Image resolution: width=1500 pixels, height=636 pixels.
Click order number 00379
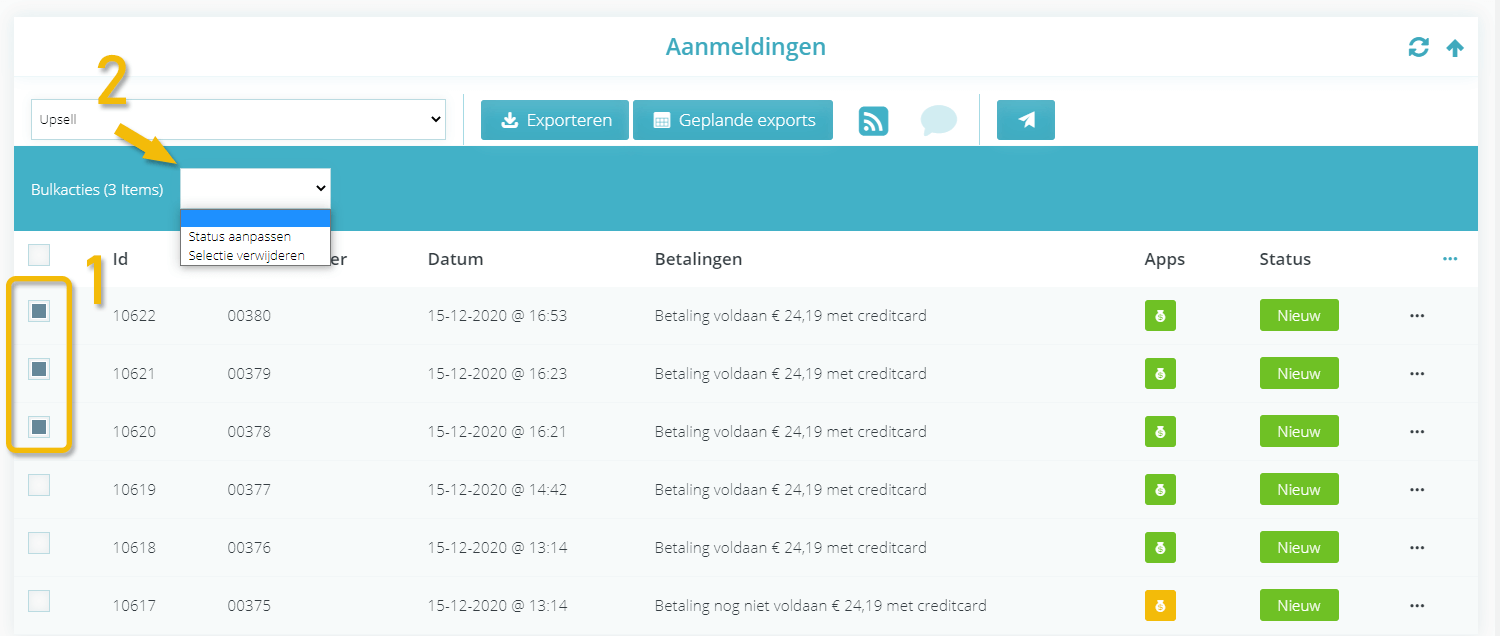coord(249,374)
